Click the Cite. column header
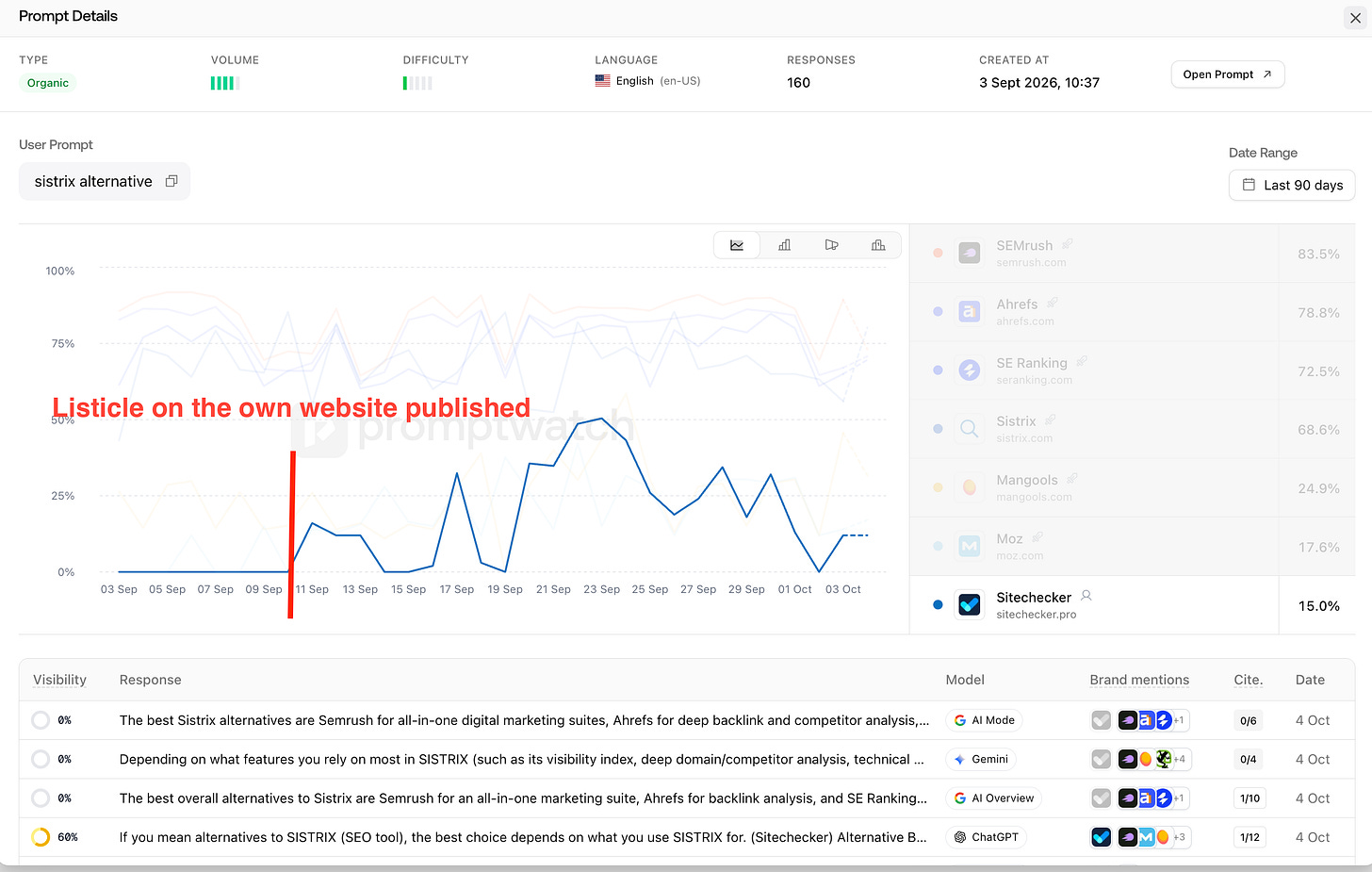1372x872 pixels. [x=1249, y=680]
